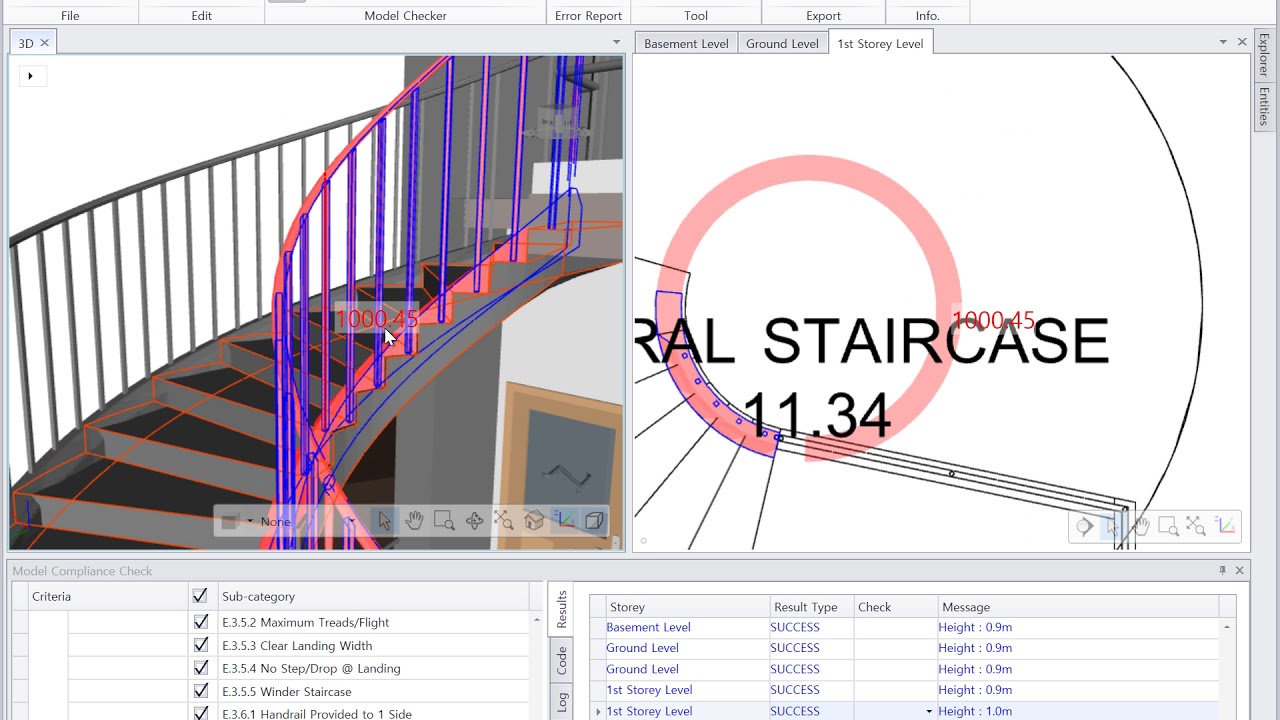Viewport: 1280px width, 720px height.
Task: Select the pointer tool in plan view toolbar
Action: [1112, 526]
